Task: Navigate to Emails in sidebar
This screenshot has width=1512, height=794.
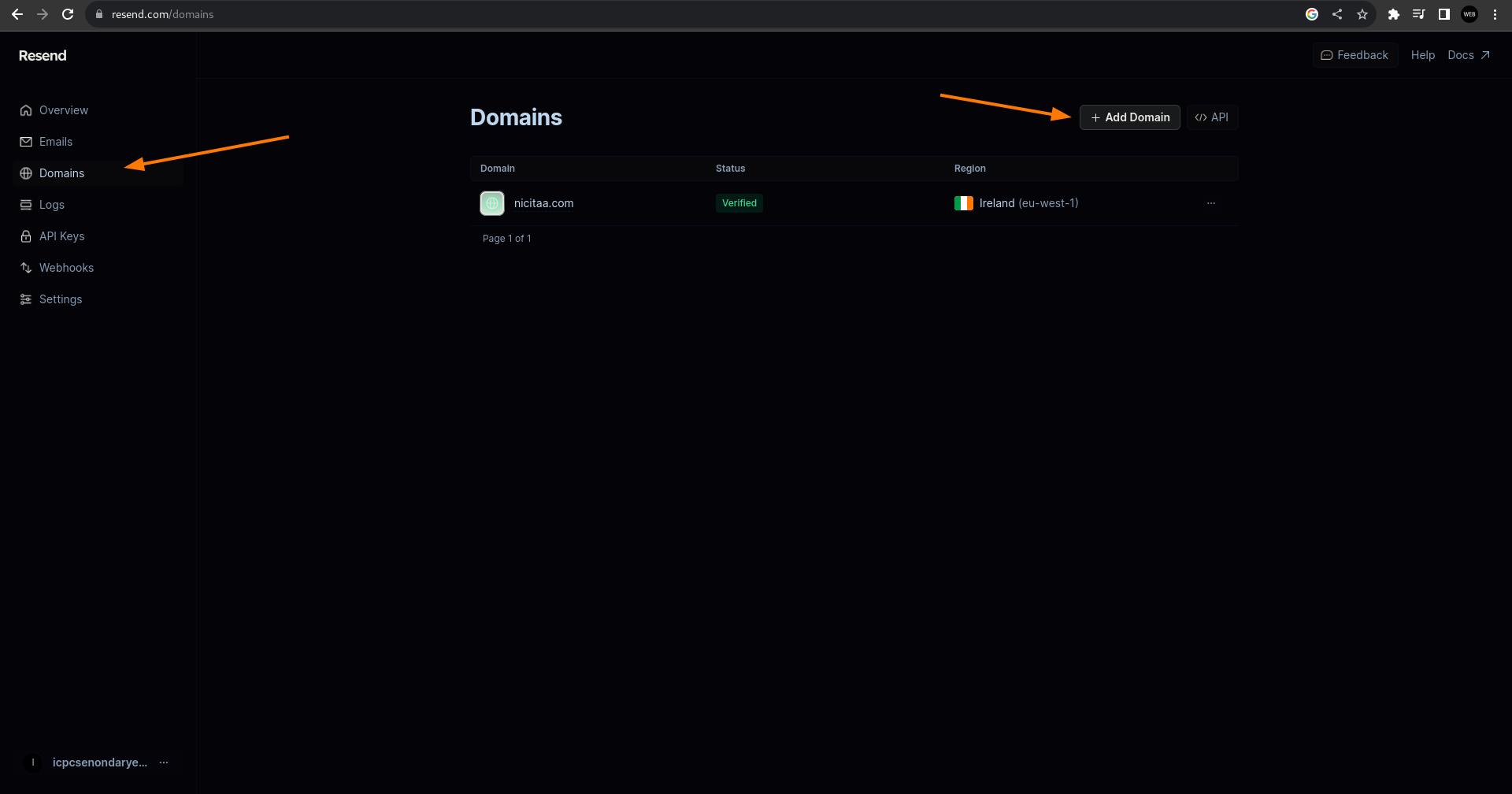Action: click(56, 142)
